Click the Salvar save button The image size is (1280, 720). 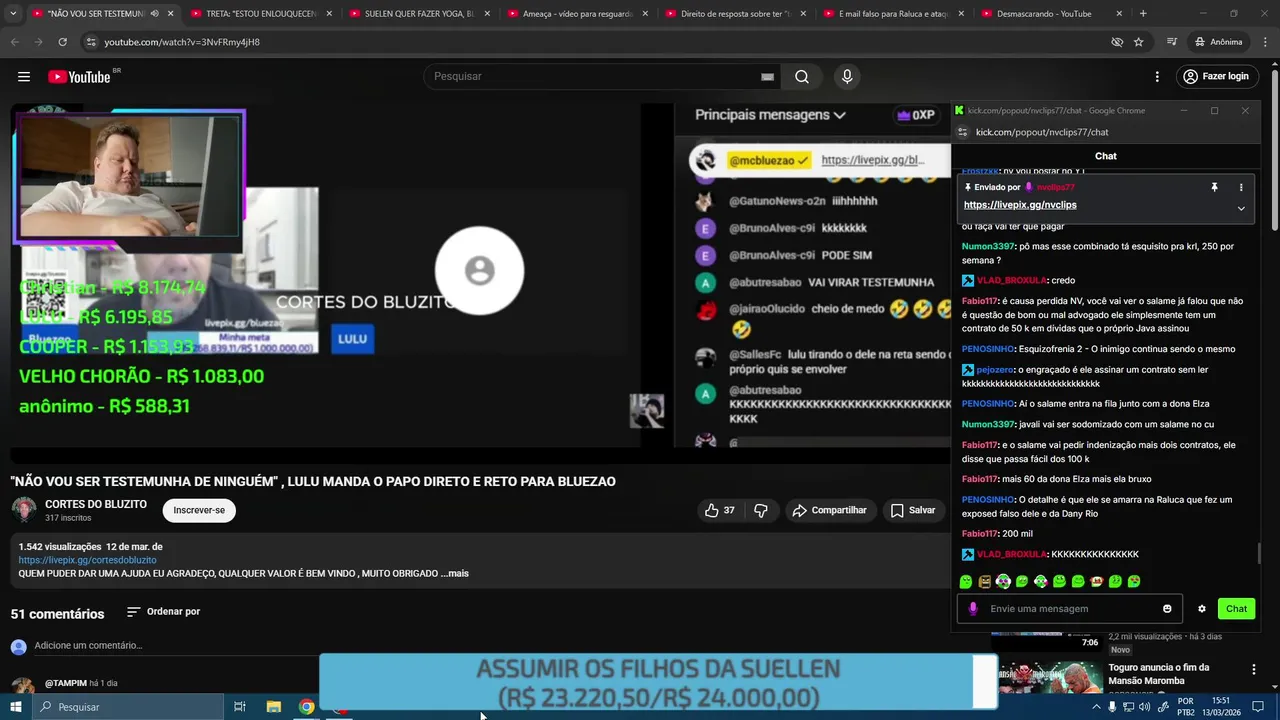(x=913, y=510)
